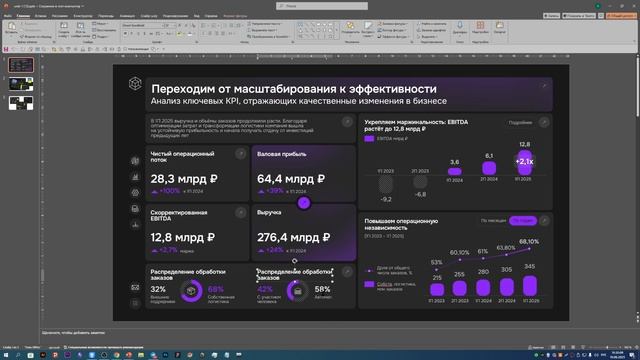Image resolution: width=640 pixels, height=360 pixels.
Task: Click the Clear Formatting icon
Action: [x=193, y=25]
